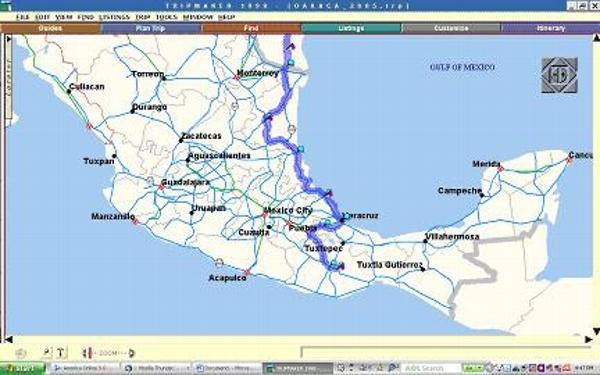
Task: Open the Customize tab
Action: pyautogui.click(x=451, y=28)
